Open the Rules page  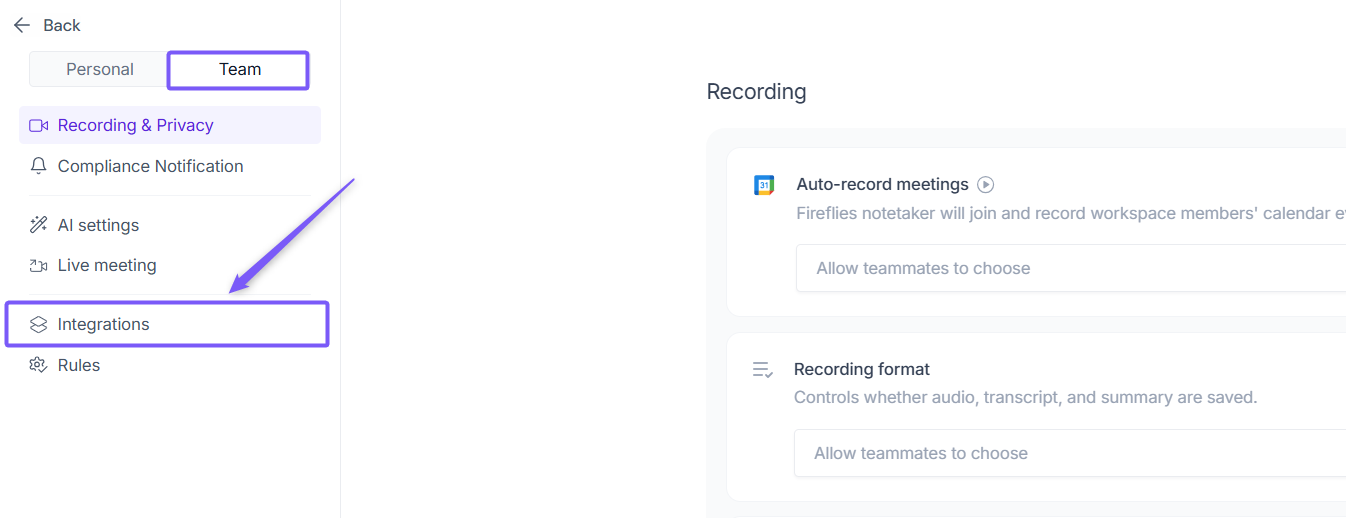coord(79,365)
